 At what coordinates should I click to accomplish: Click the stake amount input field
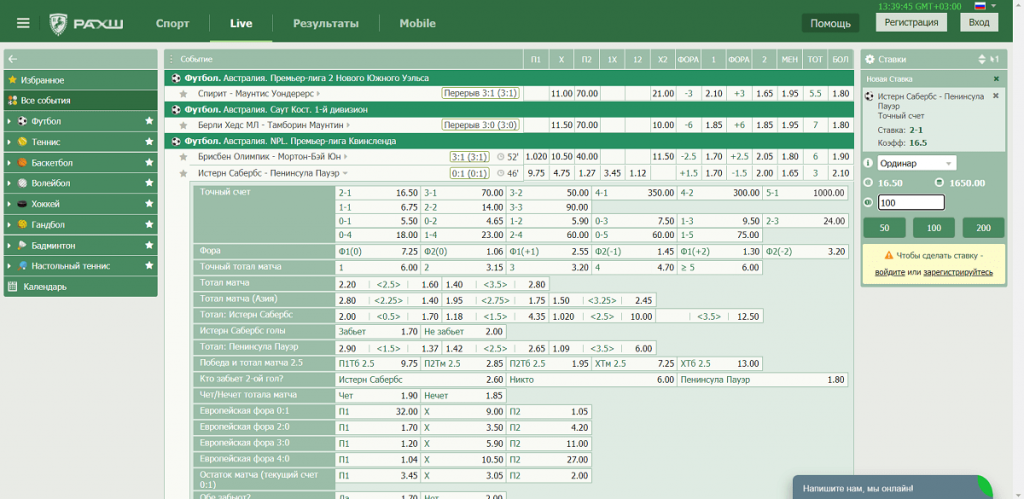click(910, 202)
